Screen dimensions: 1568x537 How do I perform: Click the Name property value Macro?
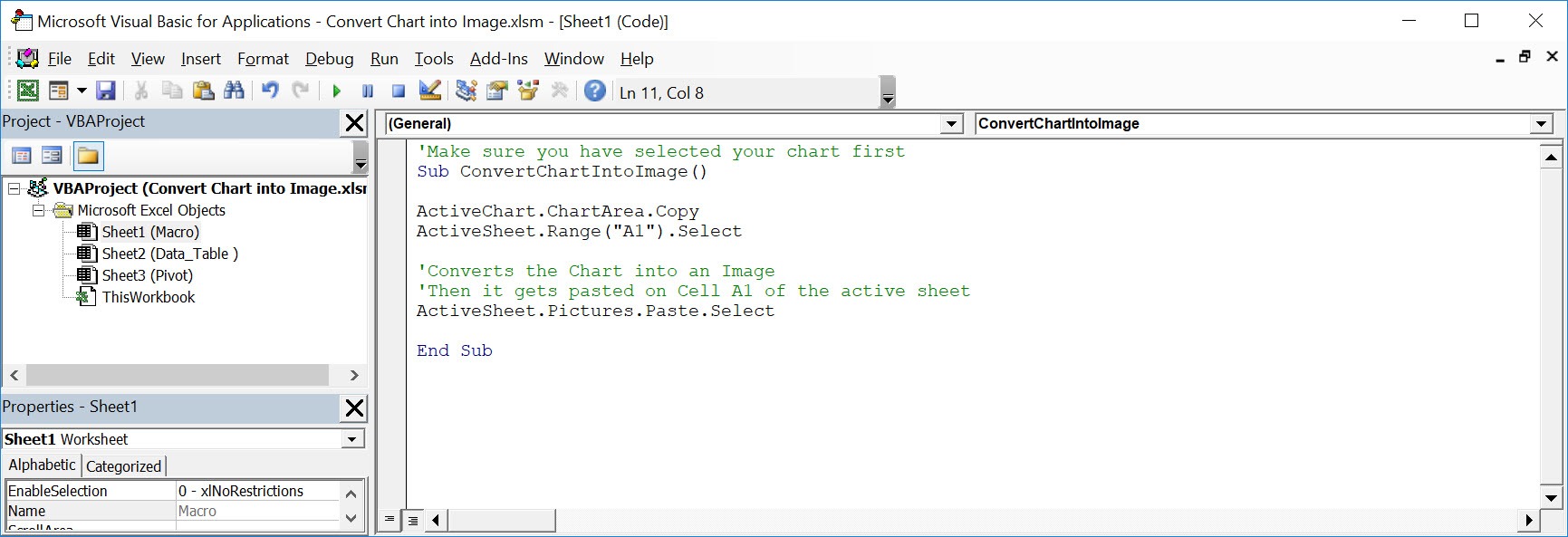(x=257, y=511)
